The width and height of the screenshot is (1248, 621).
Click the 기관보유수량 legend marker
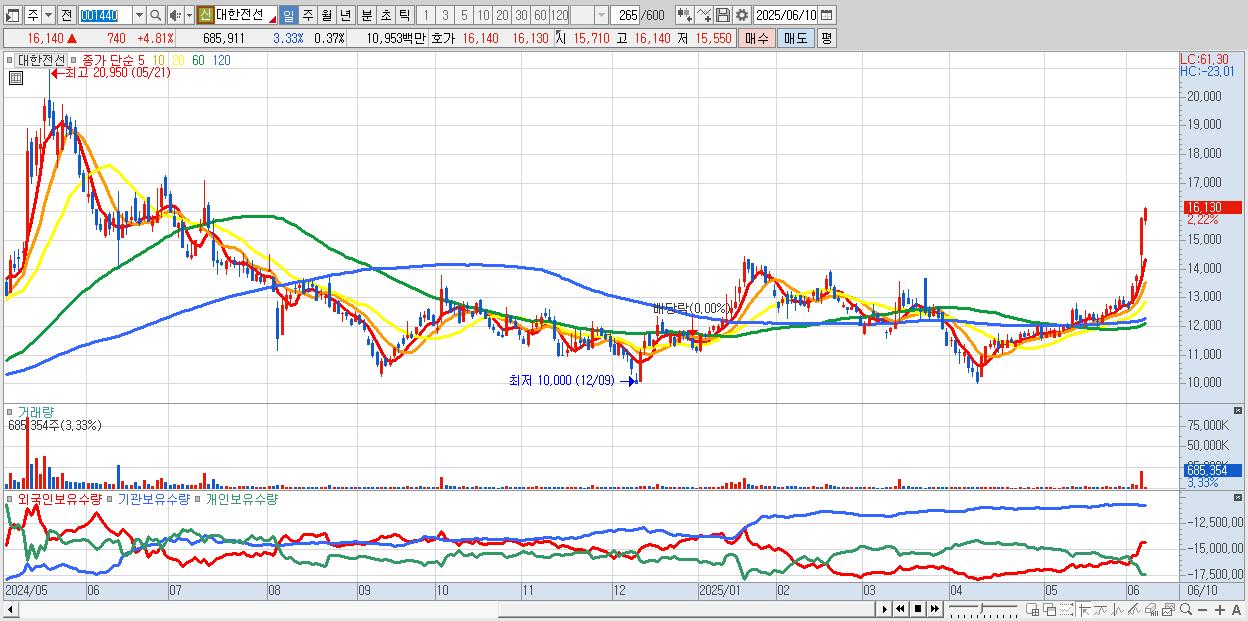pos(111,498)
